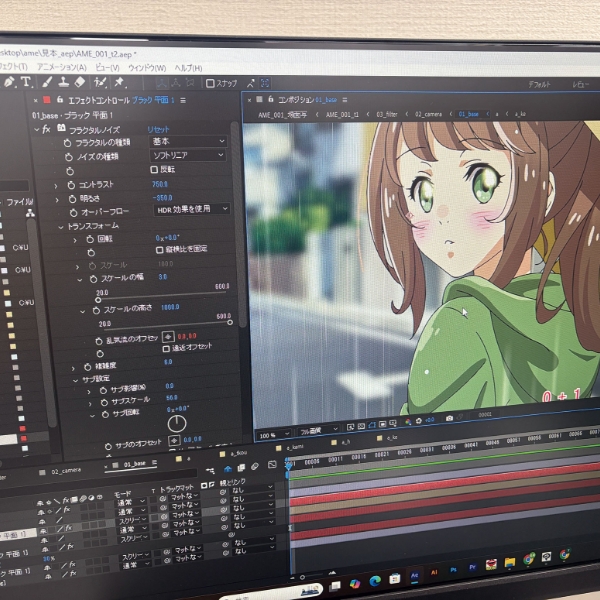Click the 乱気流のオフセット crosshair point picker
Viewport: 600px width, 600px height.
[x=168, y=337]
